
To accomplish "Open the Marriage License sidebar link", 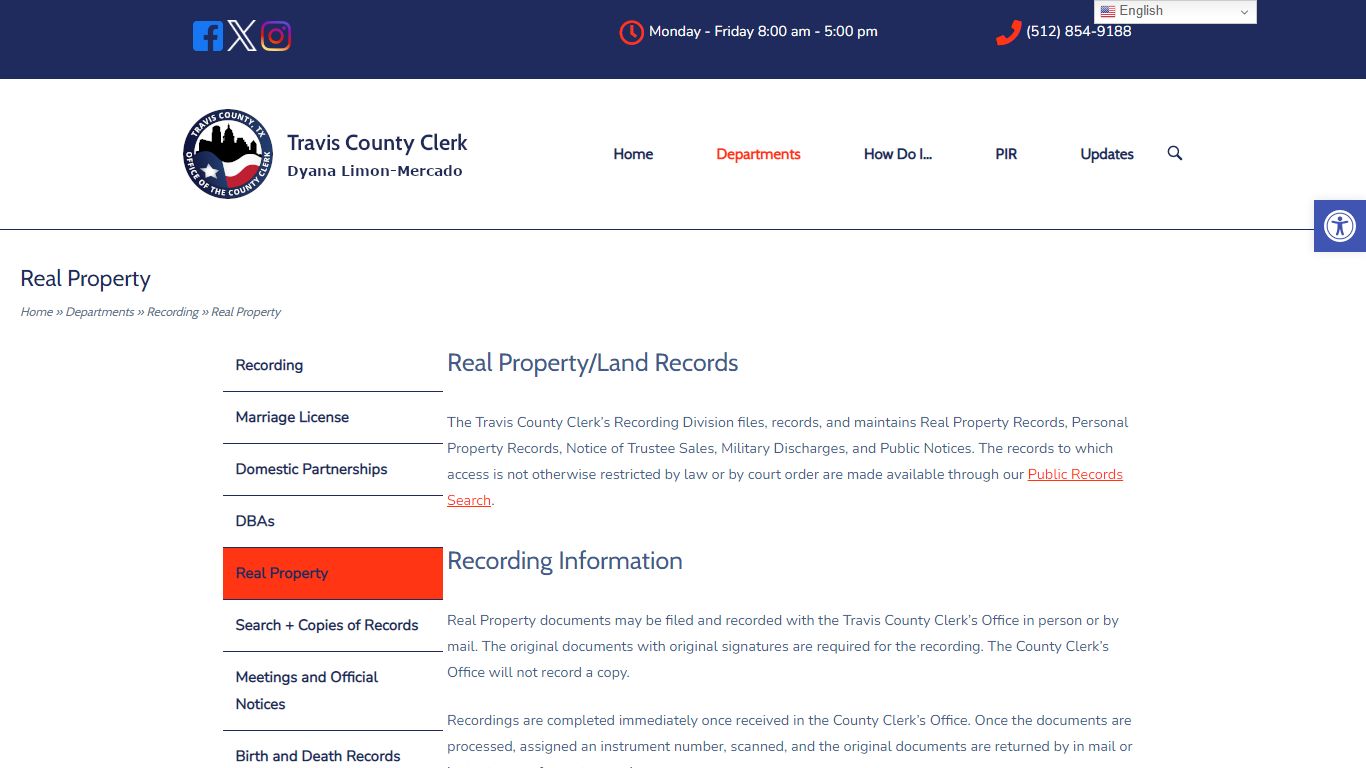I will [x=292, y=417].
